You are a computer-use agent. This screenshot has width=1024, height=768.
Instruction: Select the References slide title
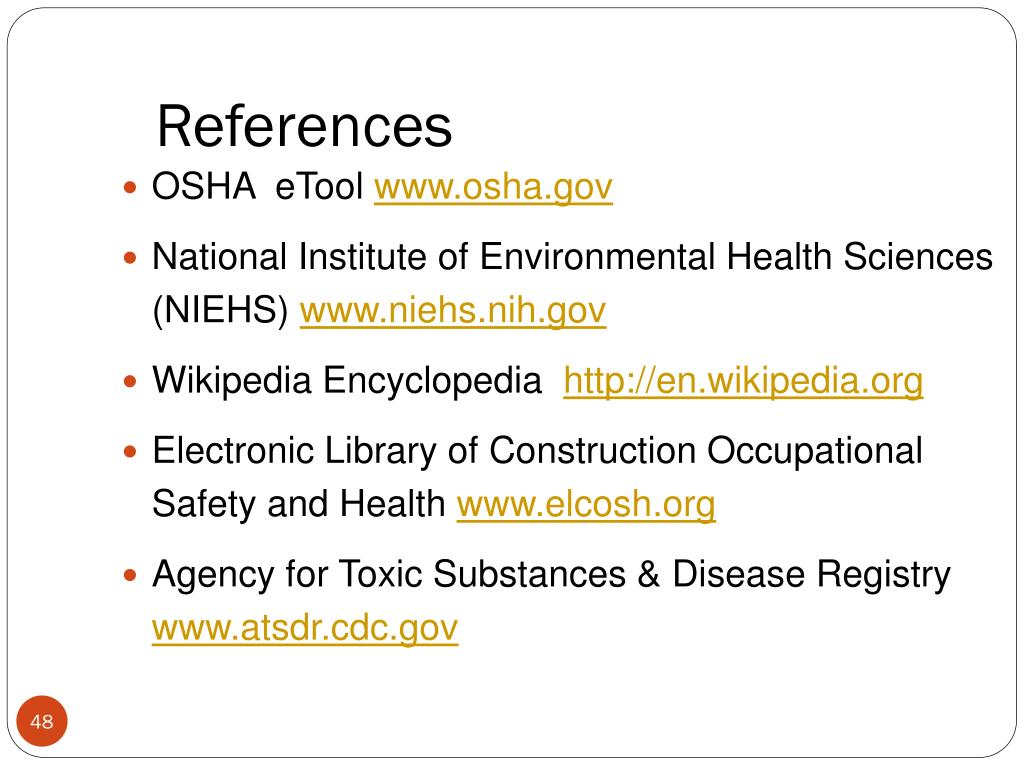[304, 126]
